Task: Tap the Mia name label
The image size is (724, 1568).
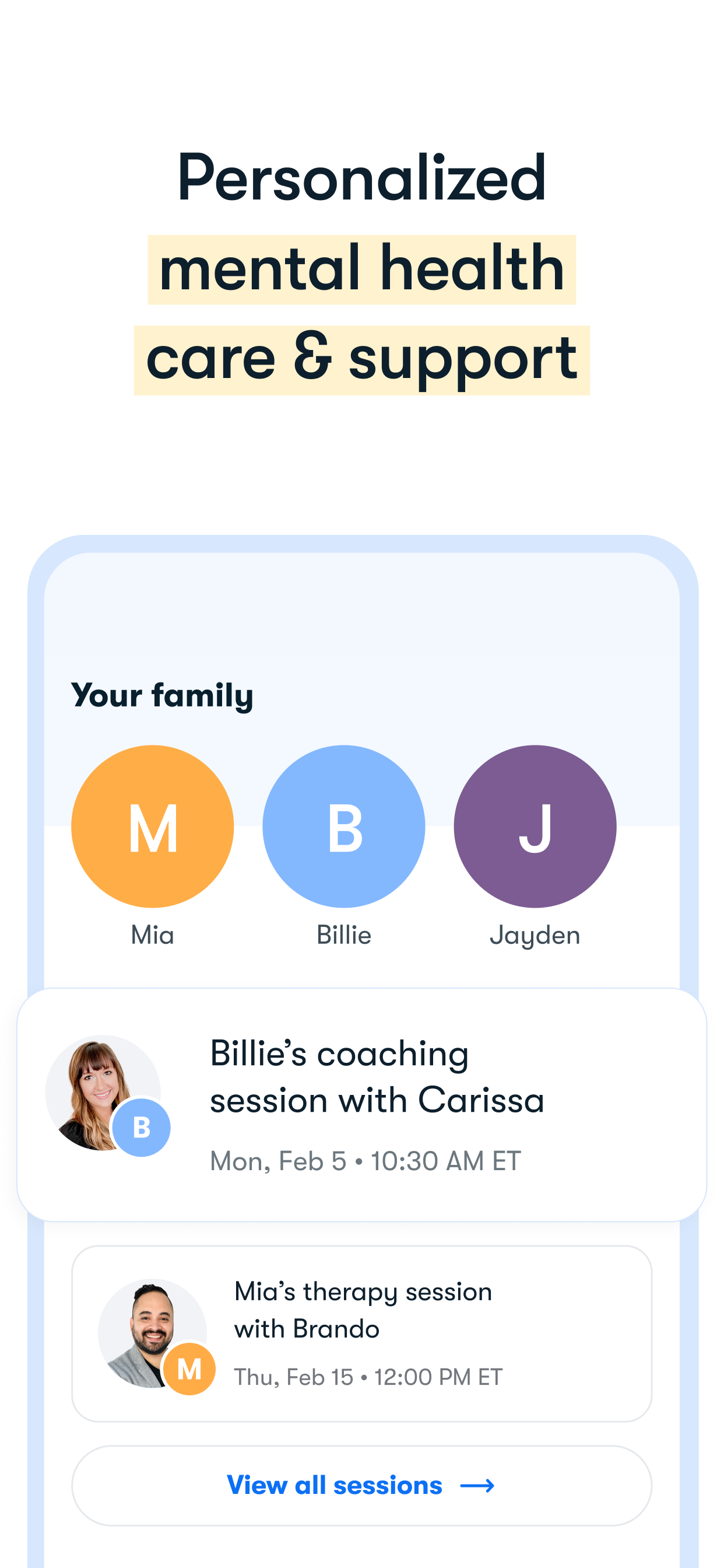Action: 152,935
